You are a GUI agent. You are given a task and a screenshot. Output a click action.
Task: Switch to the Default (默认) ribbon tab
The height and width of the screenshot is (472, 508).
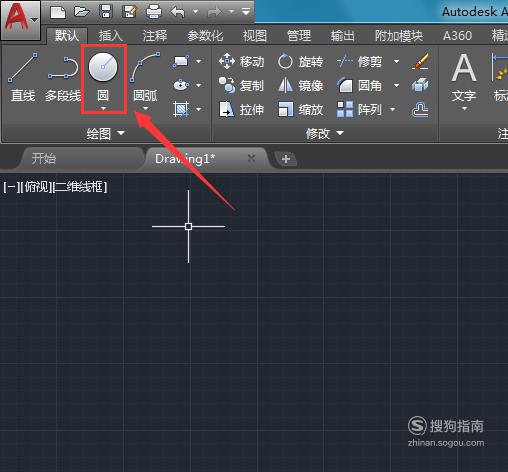tap(67, 35)
